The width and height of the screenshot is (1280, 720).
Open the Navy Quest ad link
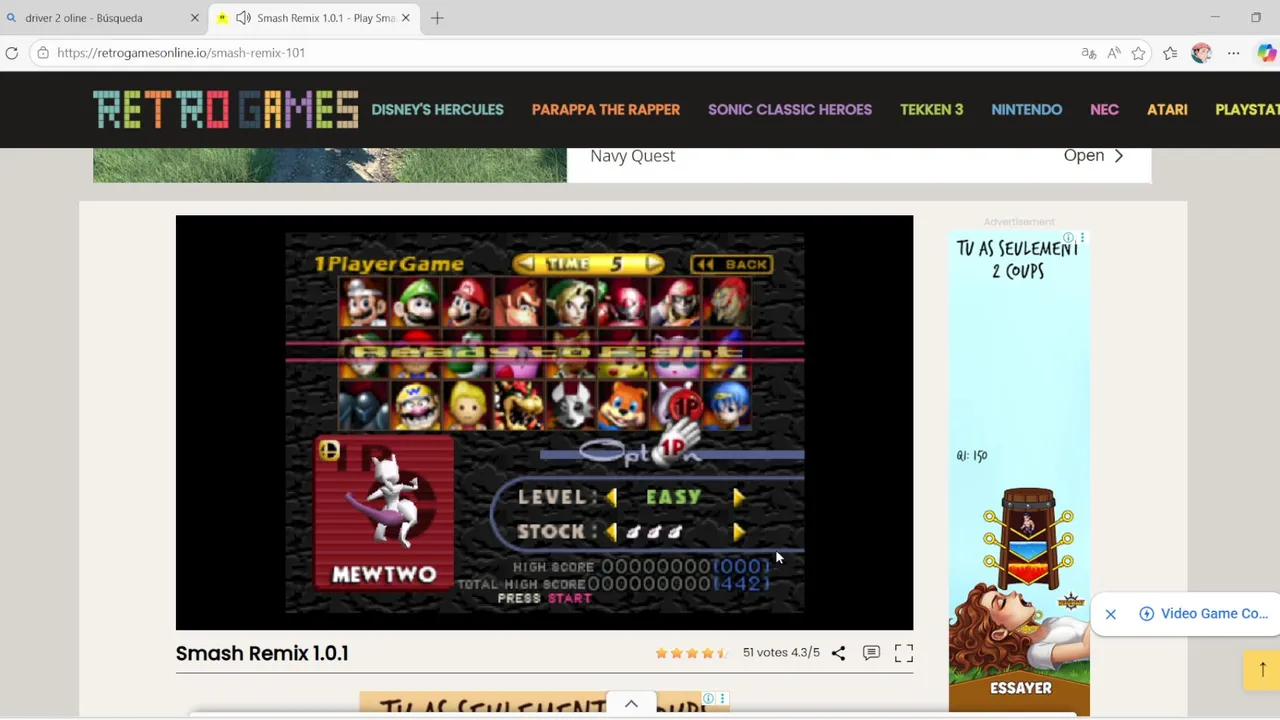632,156
